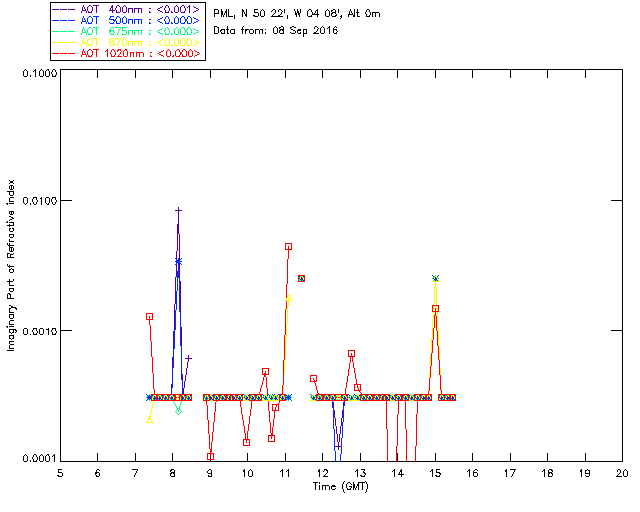The image size is (640, 512).
Task: Click the highest red square near hour 11
Action: 289,247
